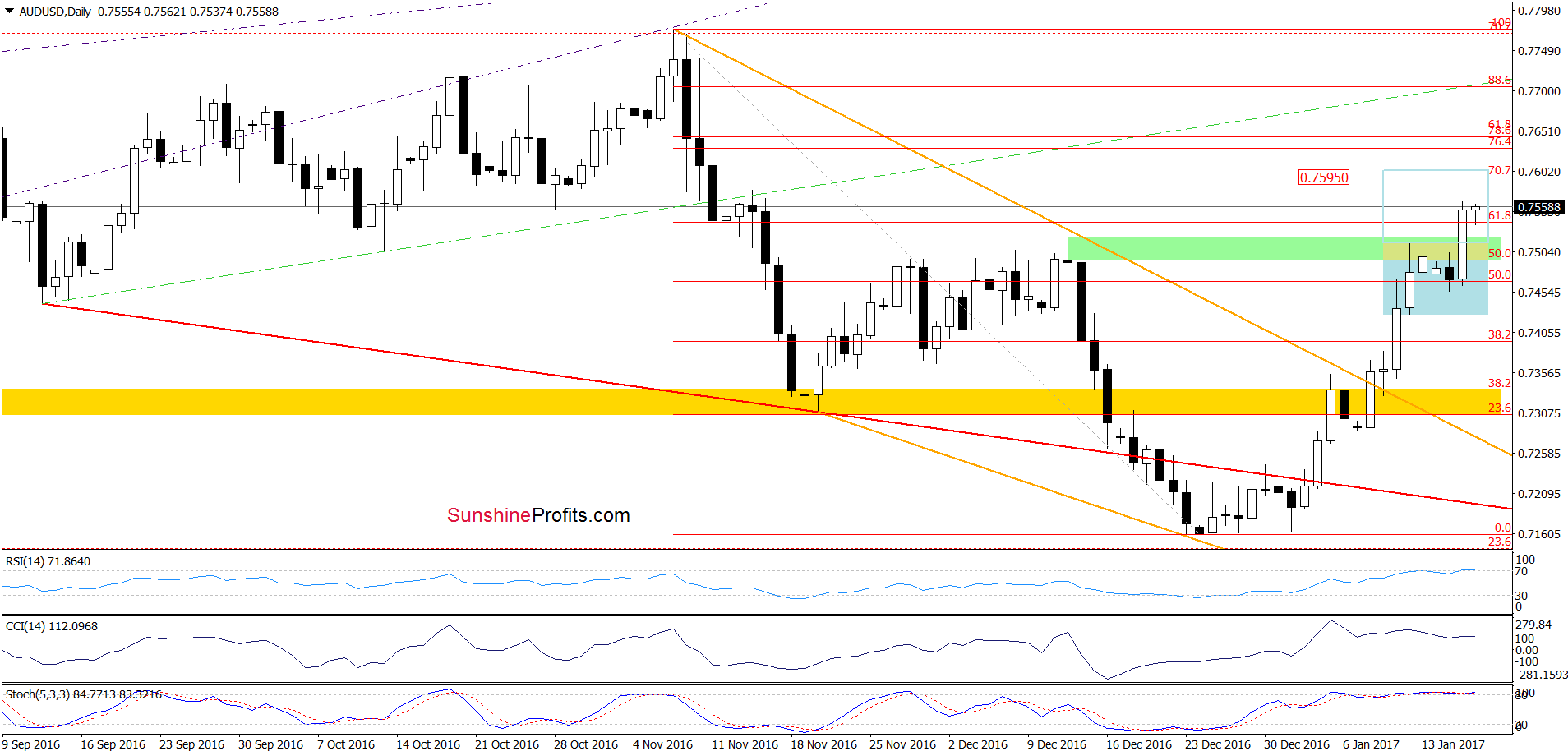Image resolution: width=1568 pixels, height=756 pixels.
Task: Click the AUDUSD,Daily chart title
Action: [x=55, y=12]
